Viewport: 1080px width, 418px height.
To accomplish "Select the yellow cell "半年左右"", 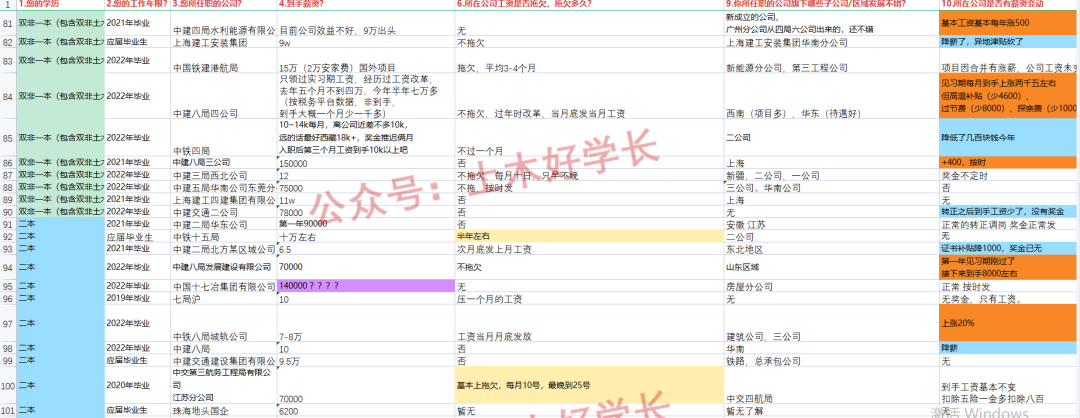I will coord(589,236).
